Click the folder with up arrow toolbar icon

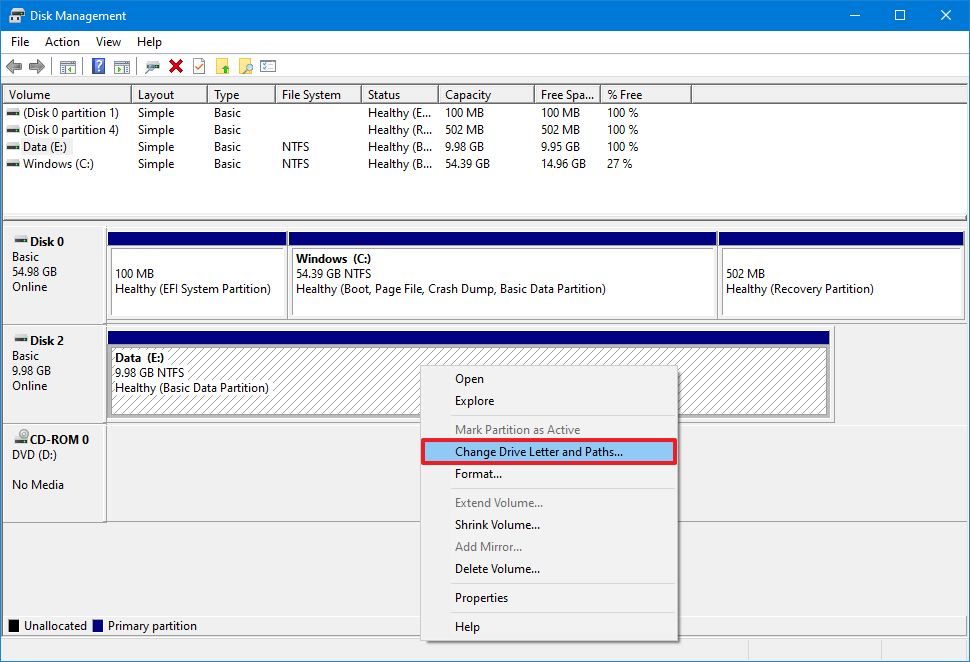tap(222, 66)
